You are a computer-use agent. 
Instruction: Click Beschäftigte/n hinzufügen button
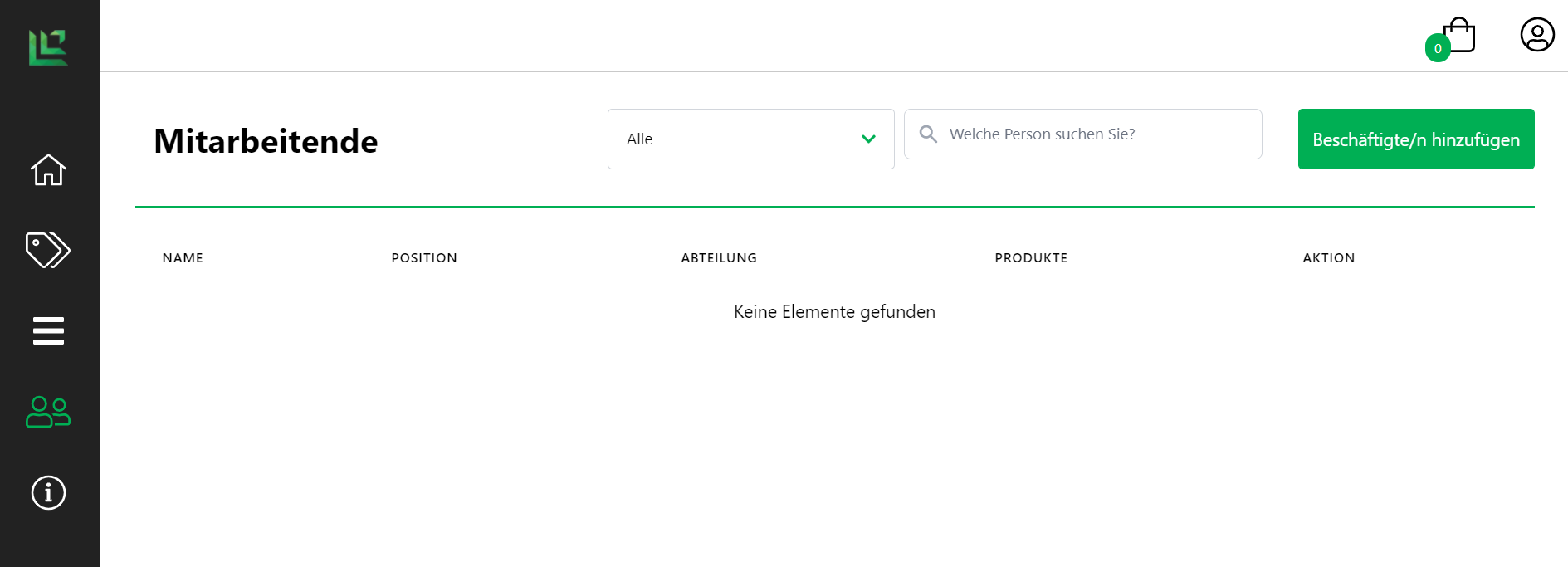(x=1415, y=139)
